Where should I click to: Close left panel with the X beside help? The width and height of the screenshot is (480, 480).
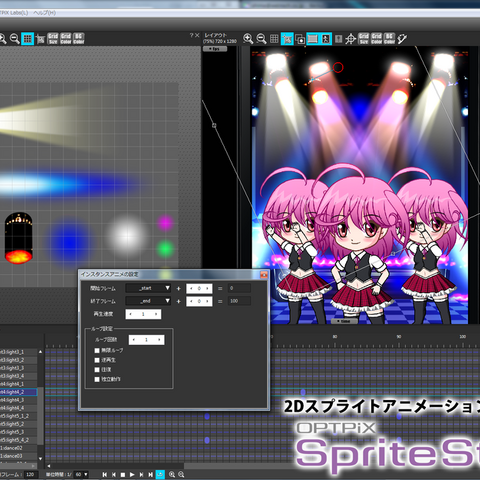pos(197,35)
